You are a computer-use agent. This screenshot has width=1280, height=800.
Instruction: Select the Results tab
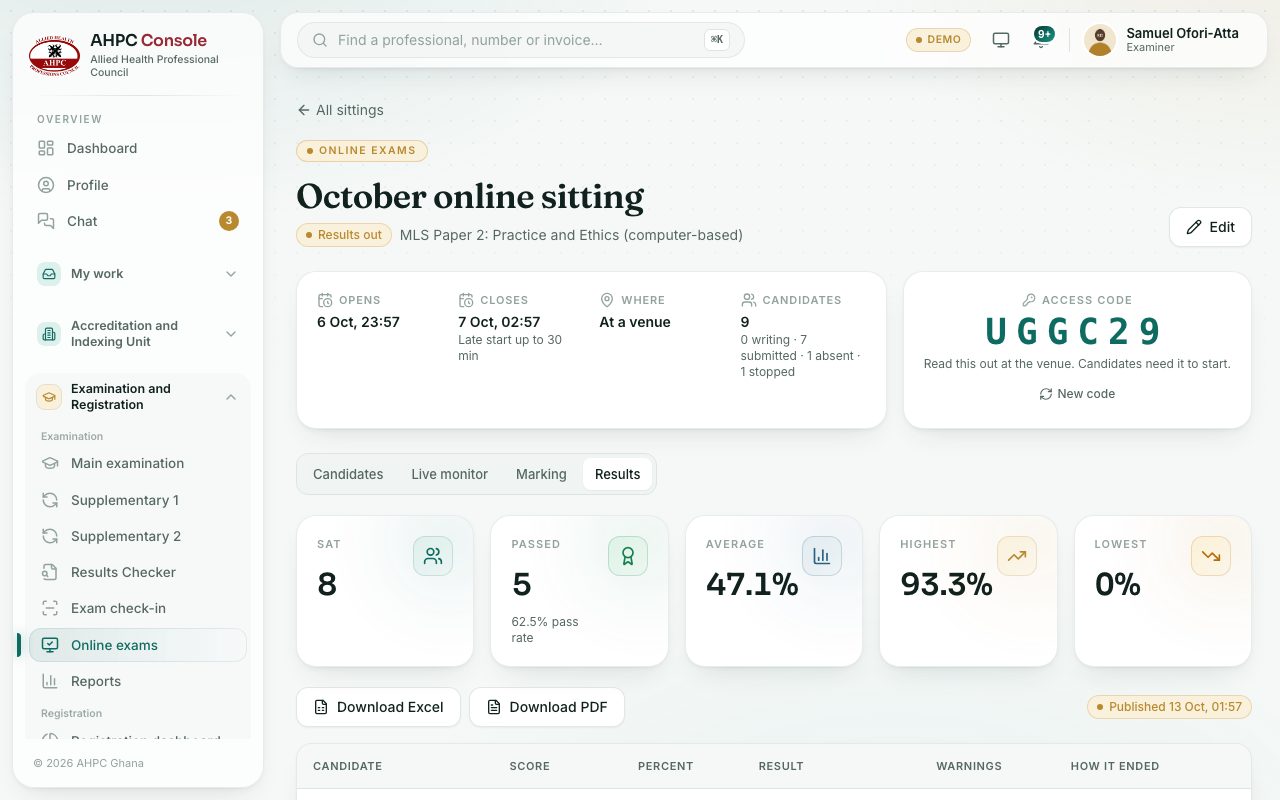(x=617, y=474)
